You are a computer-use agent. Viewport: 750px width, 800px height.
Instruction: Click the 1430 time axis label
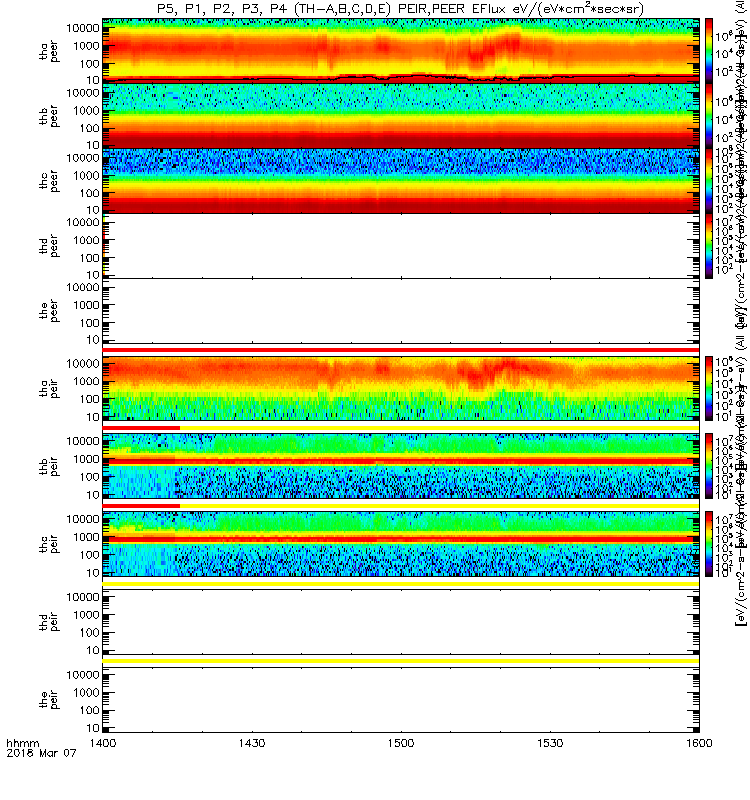click(x=252, y=743)
